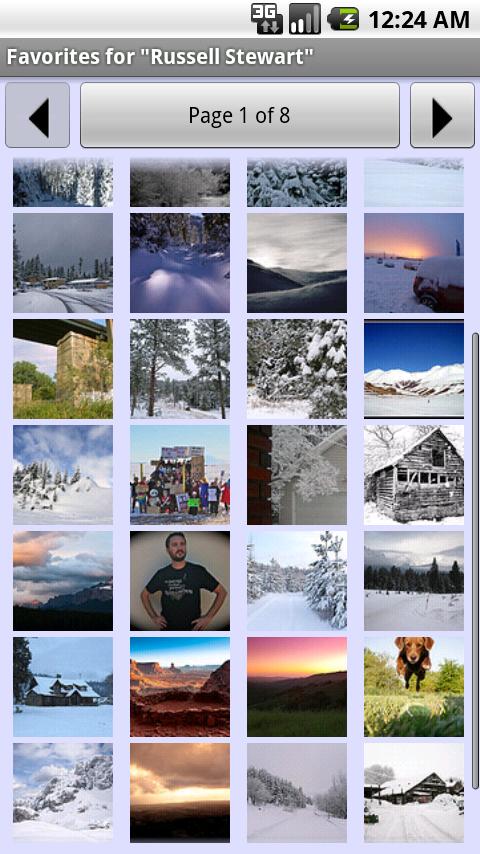Open photo of crowd holding protest signs
480x854 pixels.
pyautogui.click(x=180, y=475)
